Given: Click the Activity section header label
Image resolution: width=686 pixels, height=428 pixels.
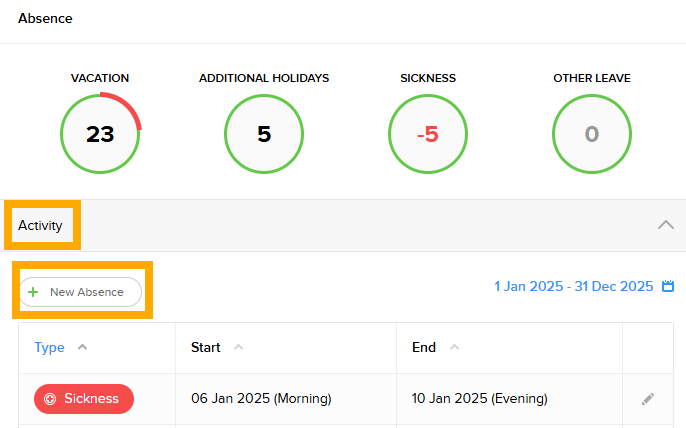Looking at the screenshot, I should [x=40, y=226].
